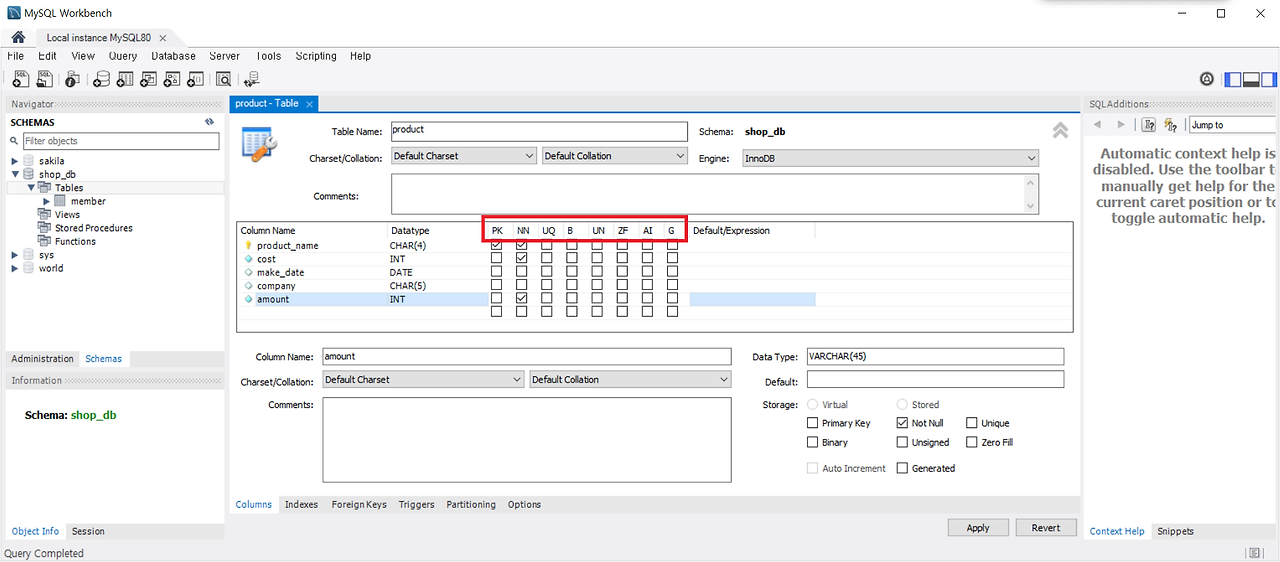Image resolution: width=1280 pixels, height=562 pixels.
Task: Open the Query menu
Action: click(x=123, y=56)
